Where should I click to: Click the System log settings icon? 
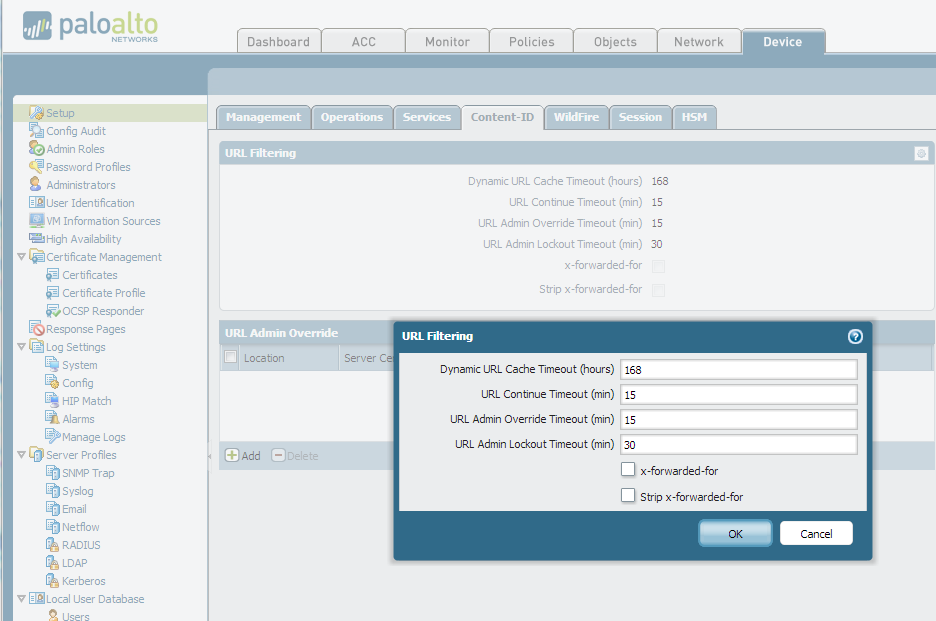(53, 364)
